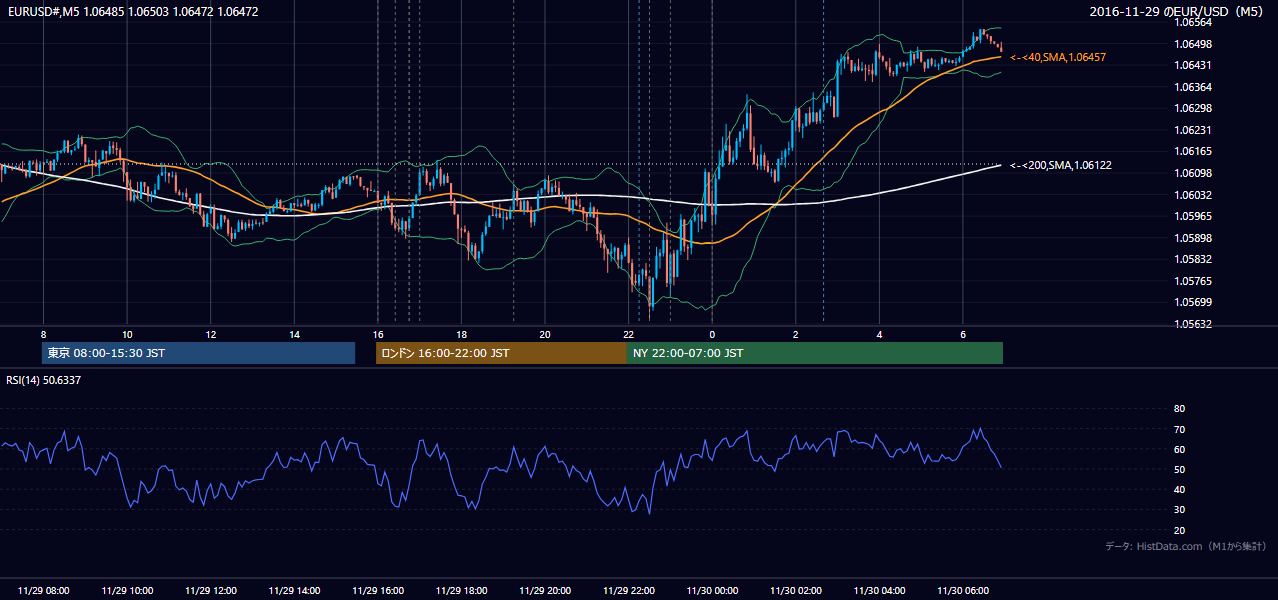Click price axis value 1.06431
The height and width of the screenshot is (600, 1278).
(x=1193, y=65)
